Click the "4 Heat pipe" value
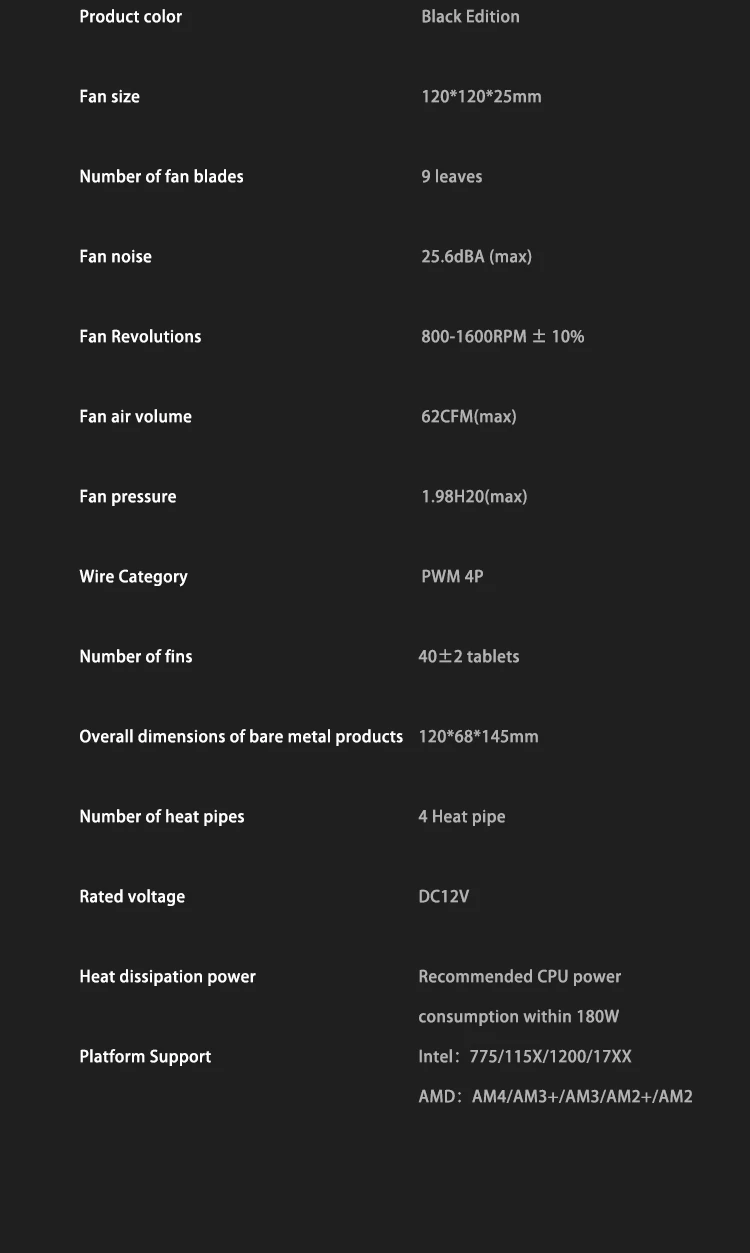 coord(462,817)
